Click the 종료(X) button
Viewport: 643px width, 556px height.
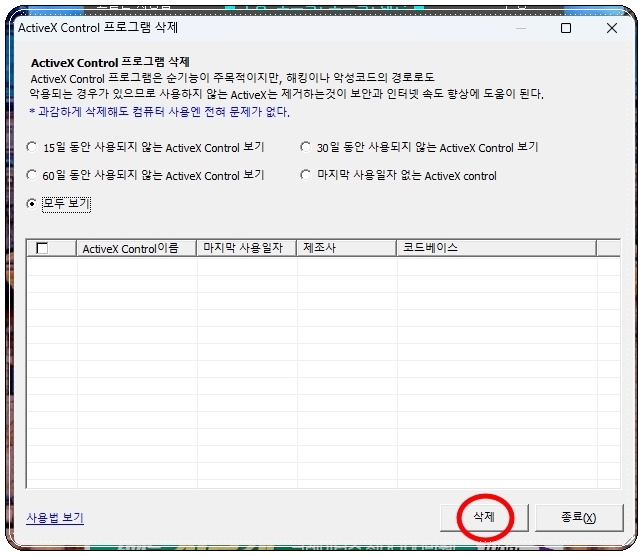click(x=579, y=517)
